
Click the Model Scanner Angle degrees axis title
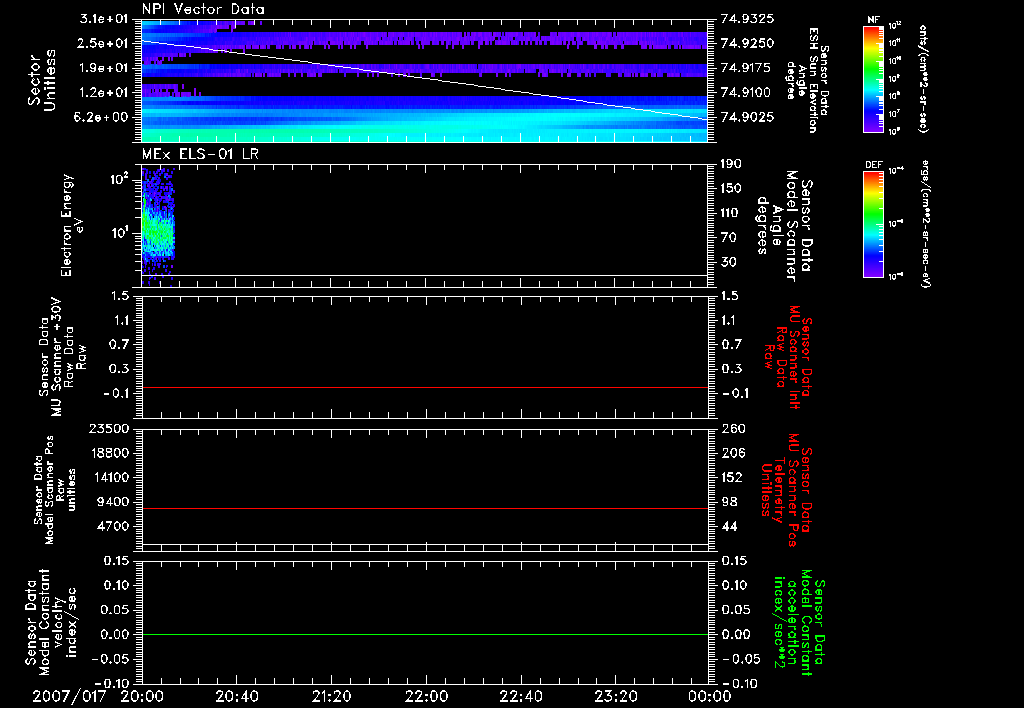point(786,225)
